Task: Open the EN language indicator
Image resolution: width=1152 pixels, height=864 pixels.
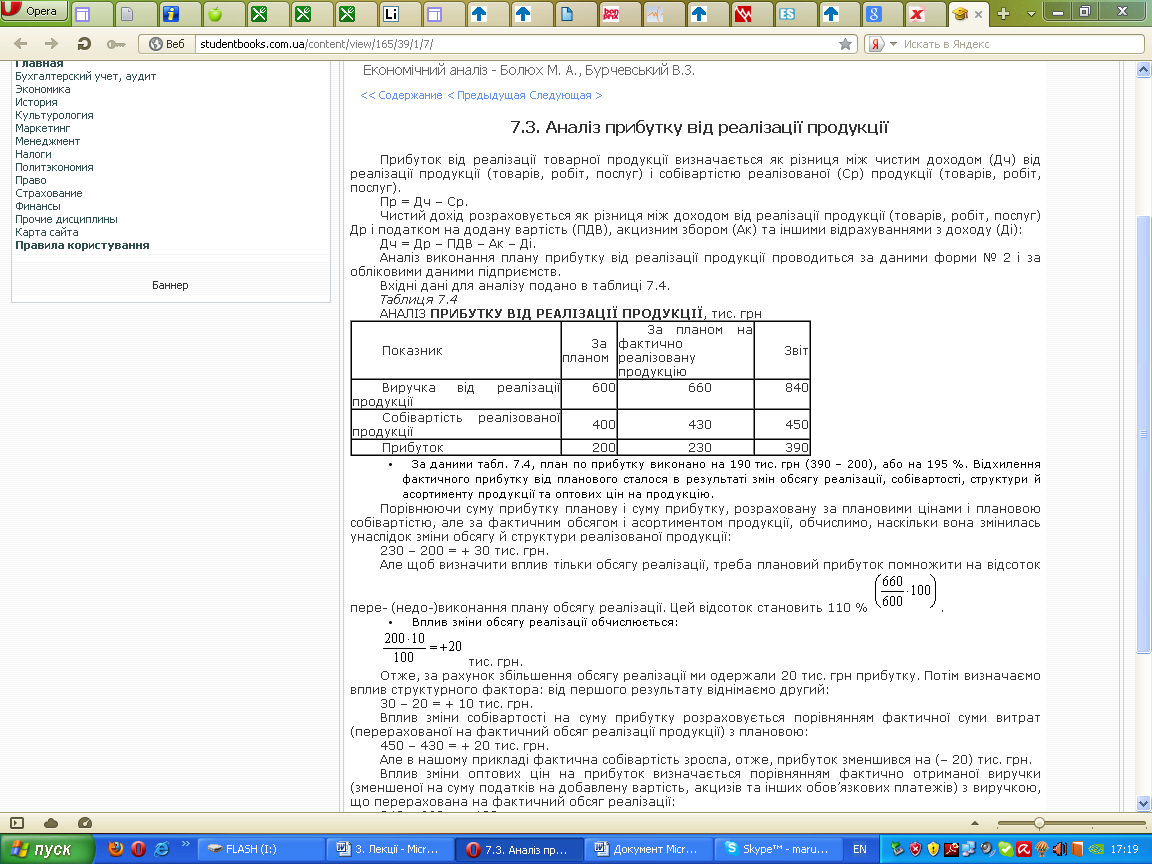Action: point(860,849)
